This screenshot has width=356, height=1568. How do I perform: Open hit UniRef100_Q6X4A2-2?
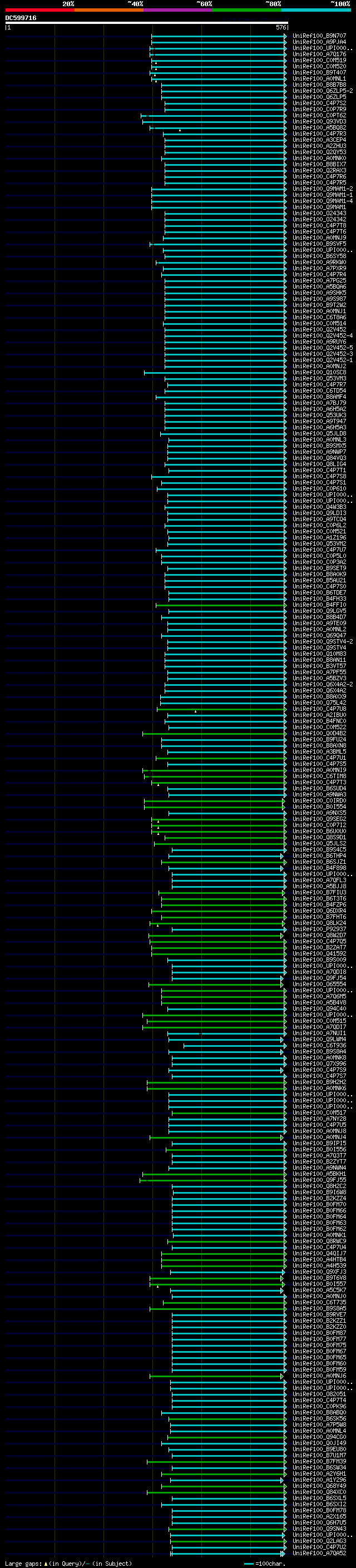coord(323,684)
